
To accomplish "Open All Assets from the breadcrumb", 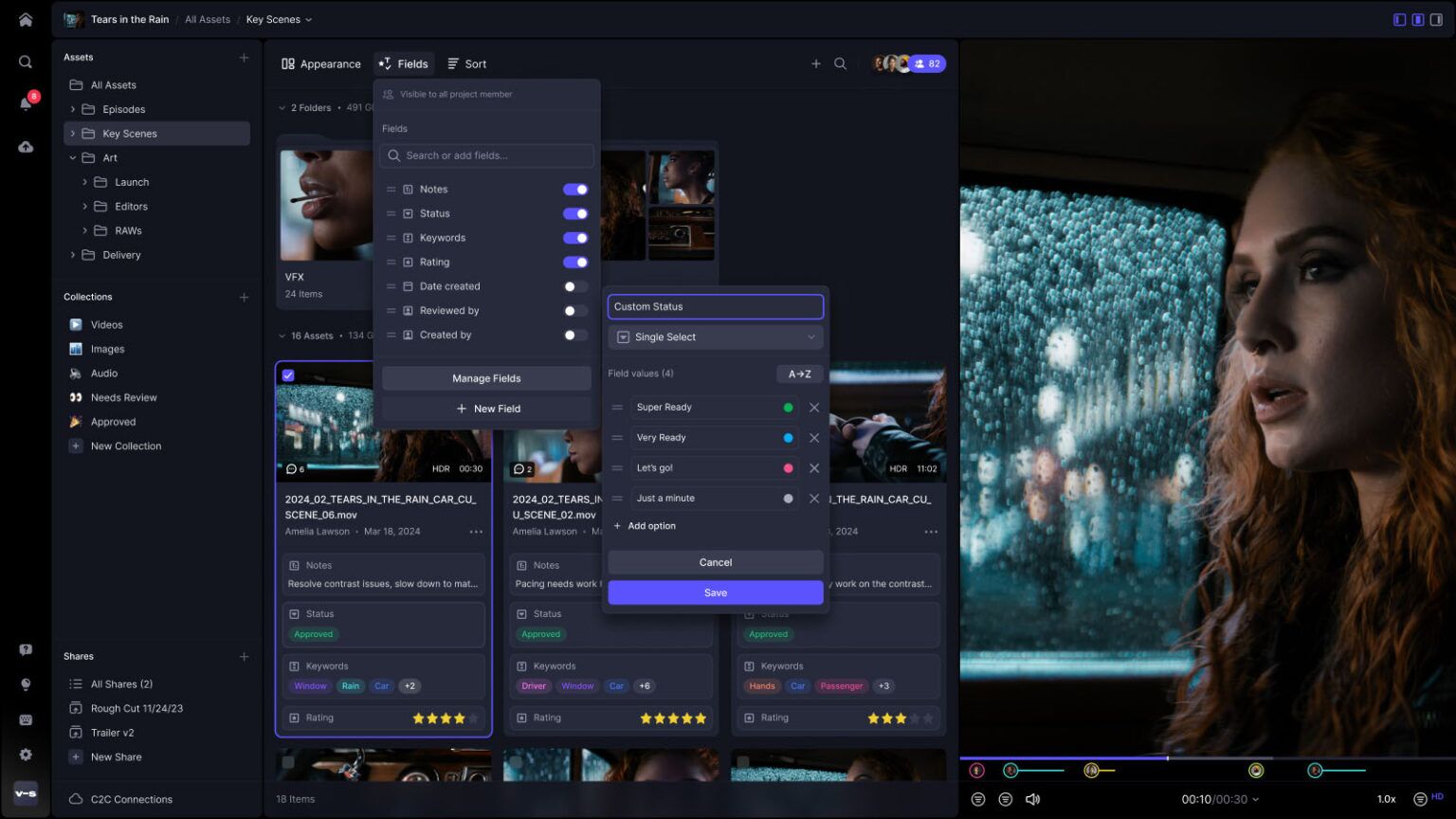I will click(208, 19).
